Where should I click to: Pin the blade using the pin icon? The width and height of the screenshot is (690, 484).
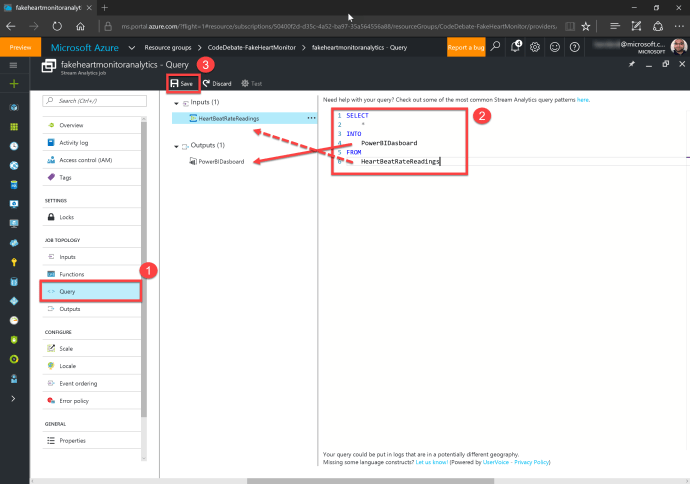(631, 64)
